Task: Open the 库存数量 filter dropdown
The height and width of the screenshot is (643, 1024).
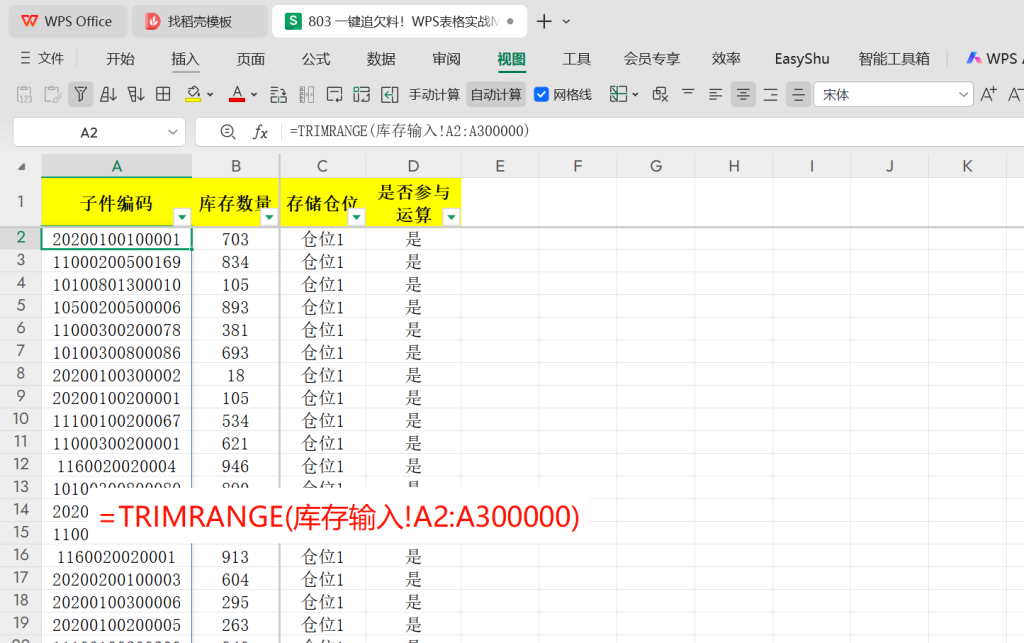Action: [x=269, y=217]
